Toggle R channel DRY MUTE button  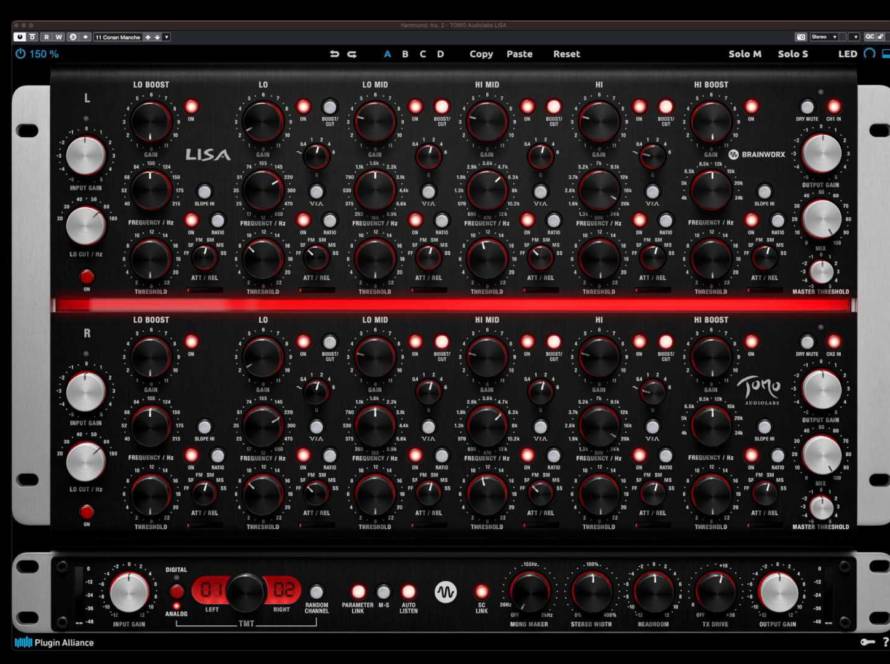pos(807,342)
